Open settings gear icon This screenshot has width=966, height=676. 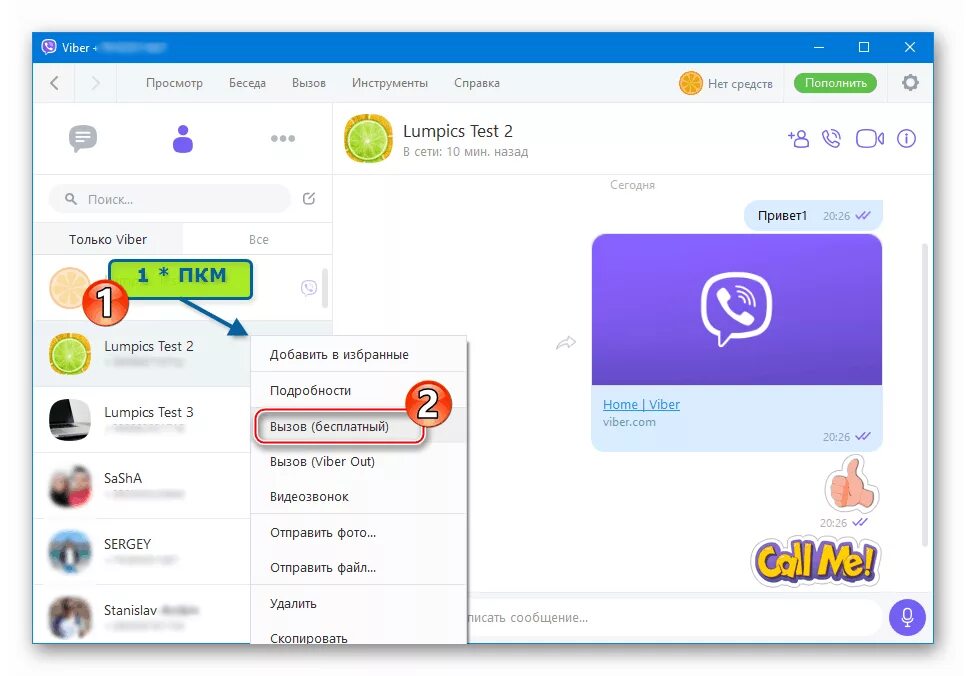(910, 83)
